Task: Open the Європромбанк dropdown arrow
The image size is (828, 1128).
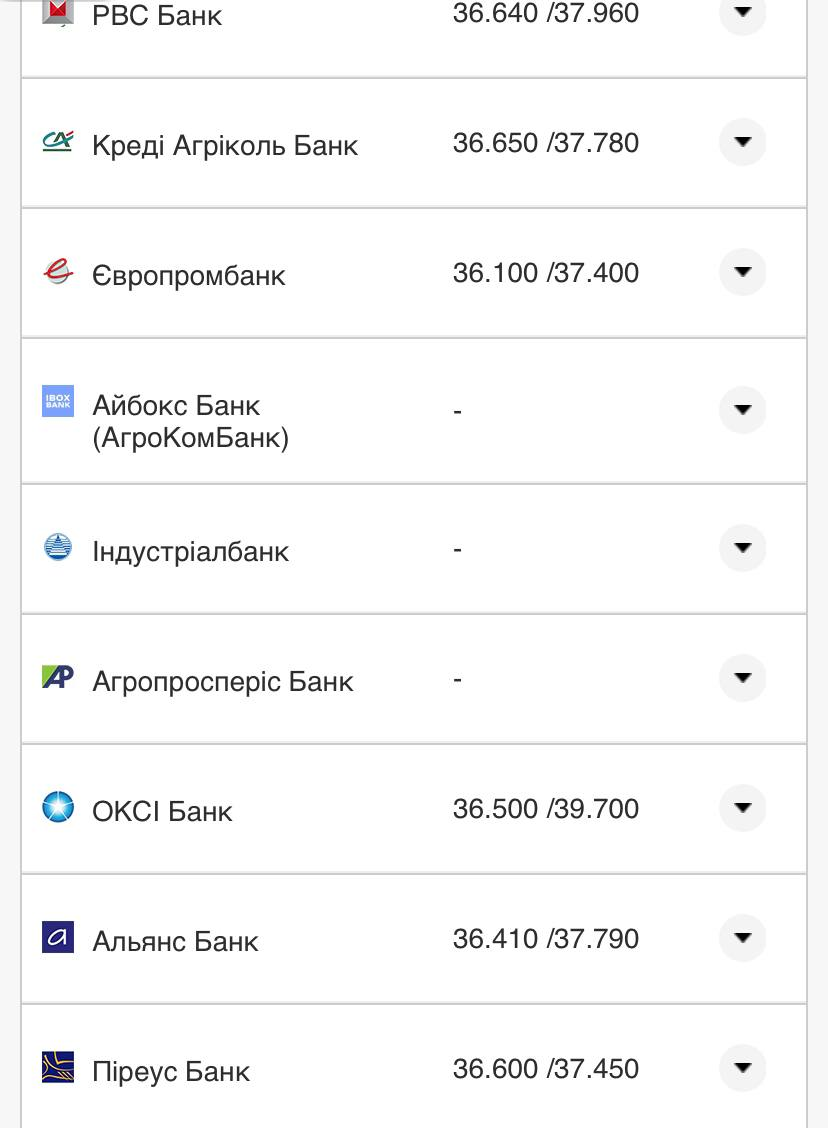Action: click(x=742, y=272)
